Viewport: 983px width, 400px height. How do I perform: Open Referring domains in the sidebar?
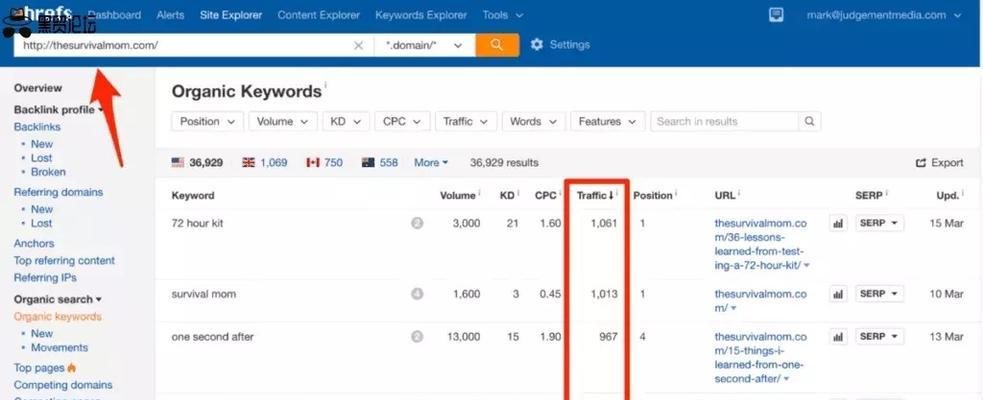pos(58,192)
